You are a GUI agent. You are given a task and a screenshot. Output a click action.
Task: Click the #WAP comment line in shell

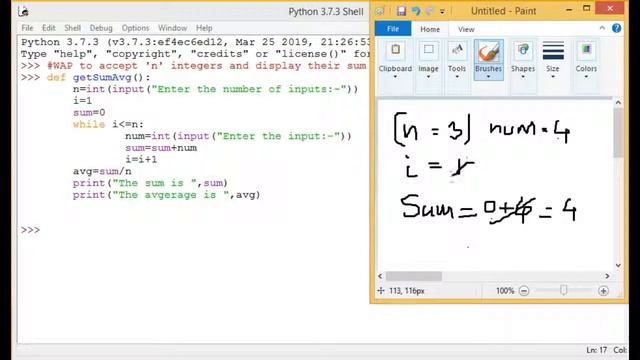click(x=207, y=65)
